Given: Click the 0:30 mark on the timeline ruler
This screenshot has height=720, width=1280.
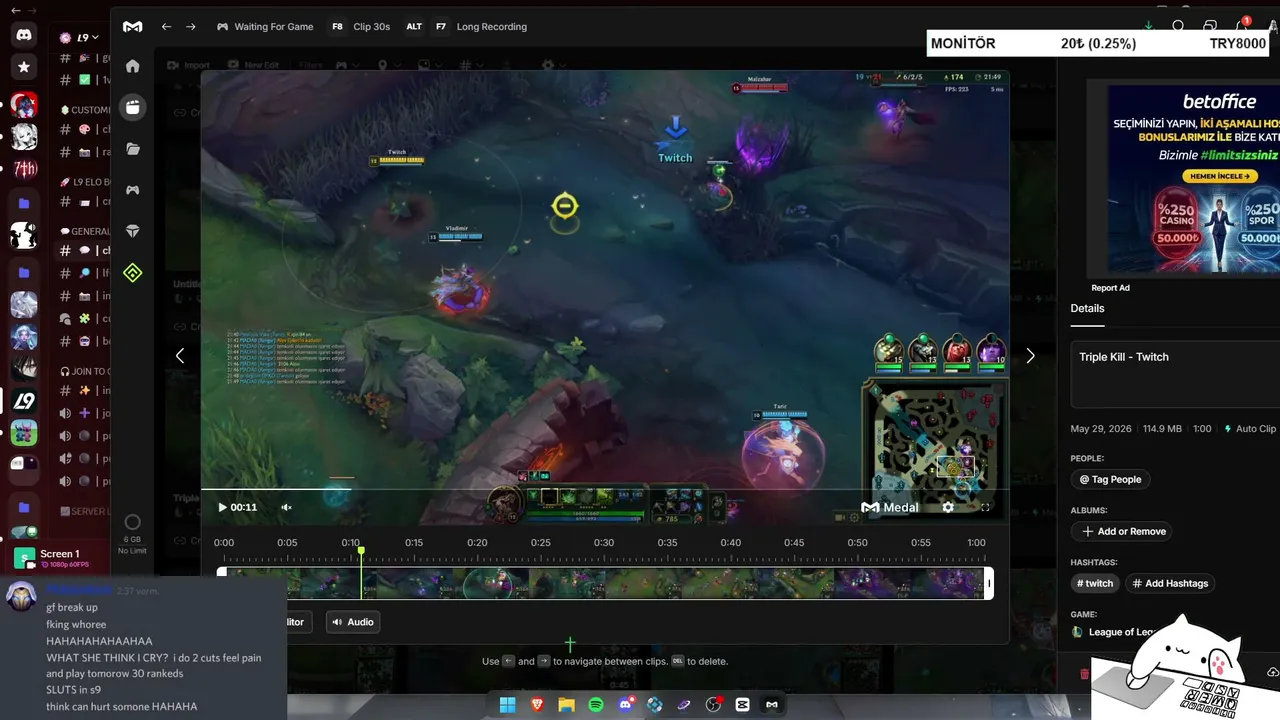Looking at the screenshot, I should pos(604,543).
